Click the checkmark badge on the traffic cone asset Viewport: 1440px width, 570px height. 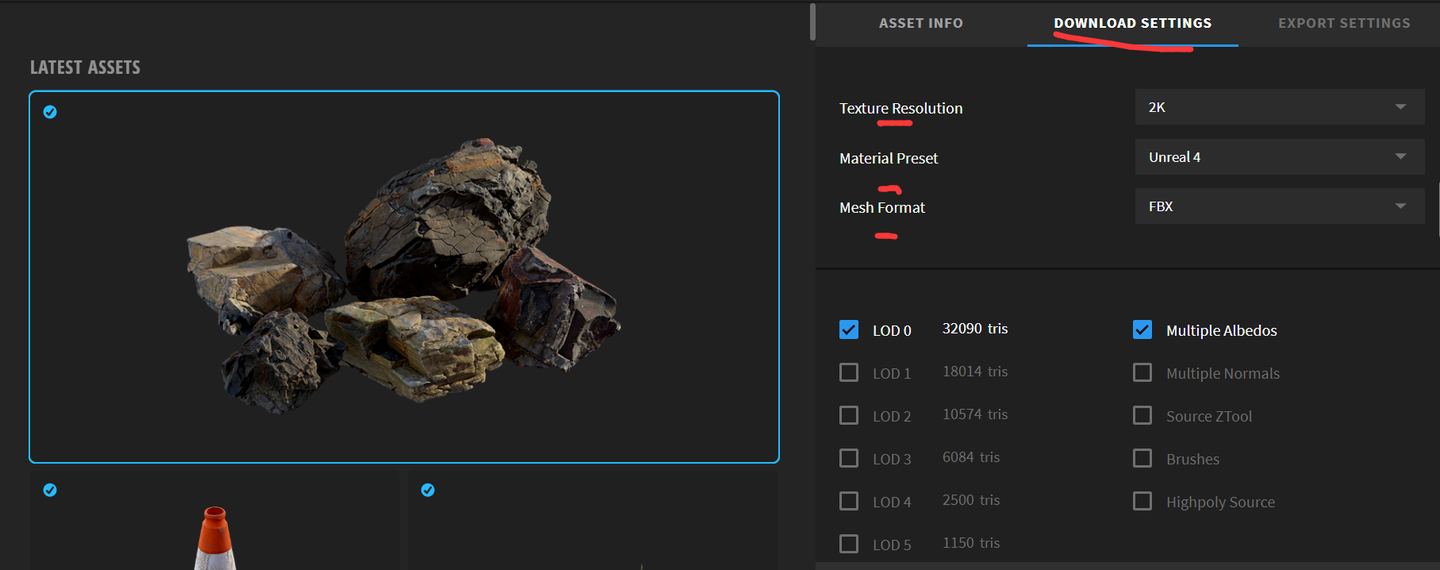[x=50, y=490]
